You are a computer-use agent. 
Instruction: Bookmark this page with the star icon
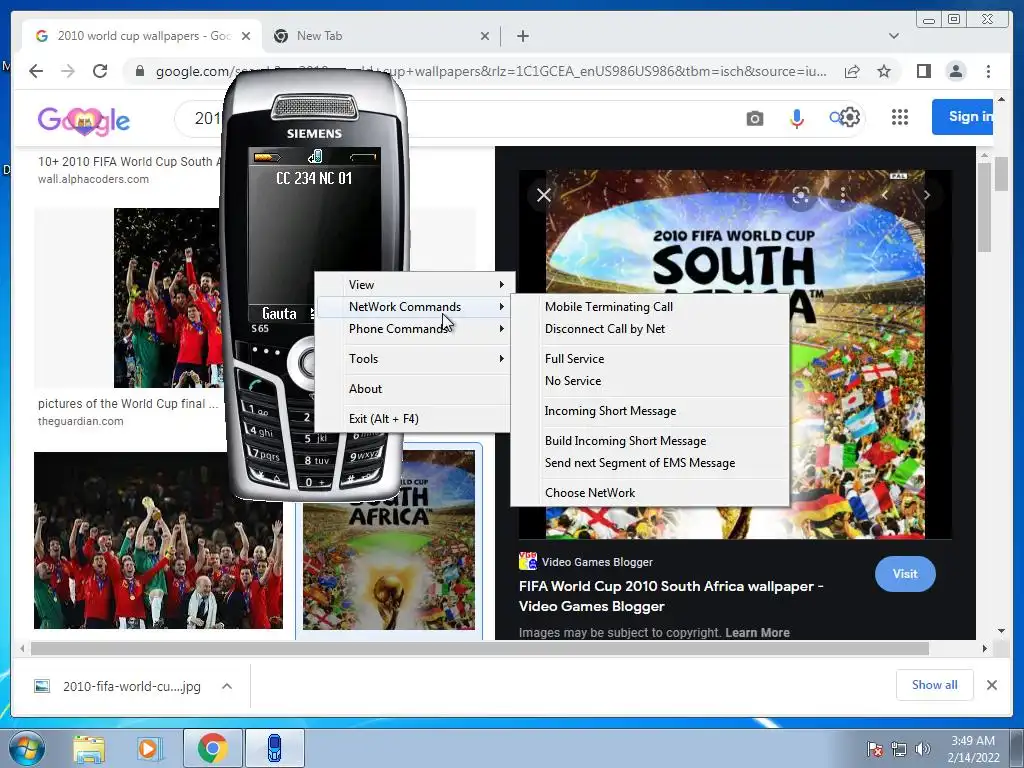click(x=884, y=71)
